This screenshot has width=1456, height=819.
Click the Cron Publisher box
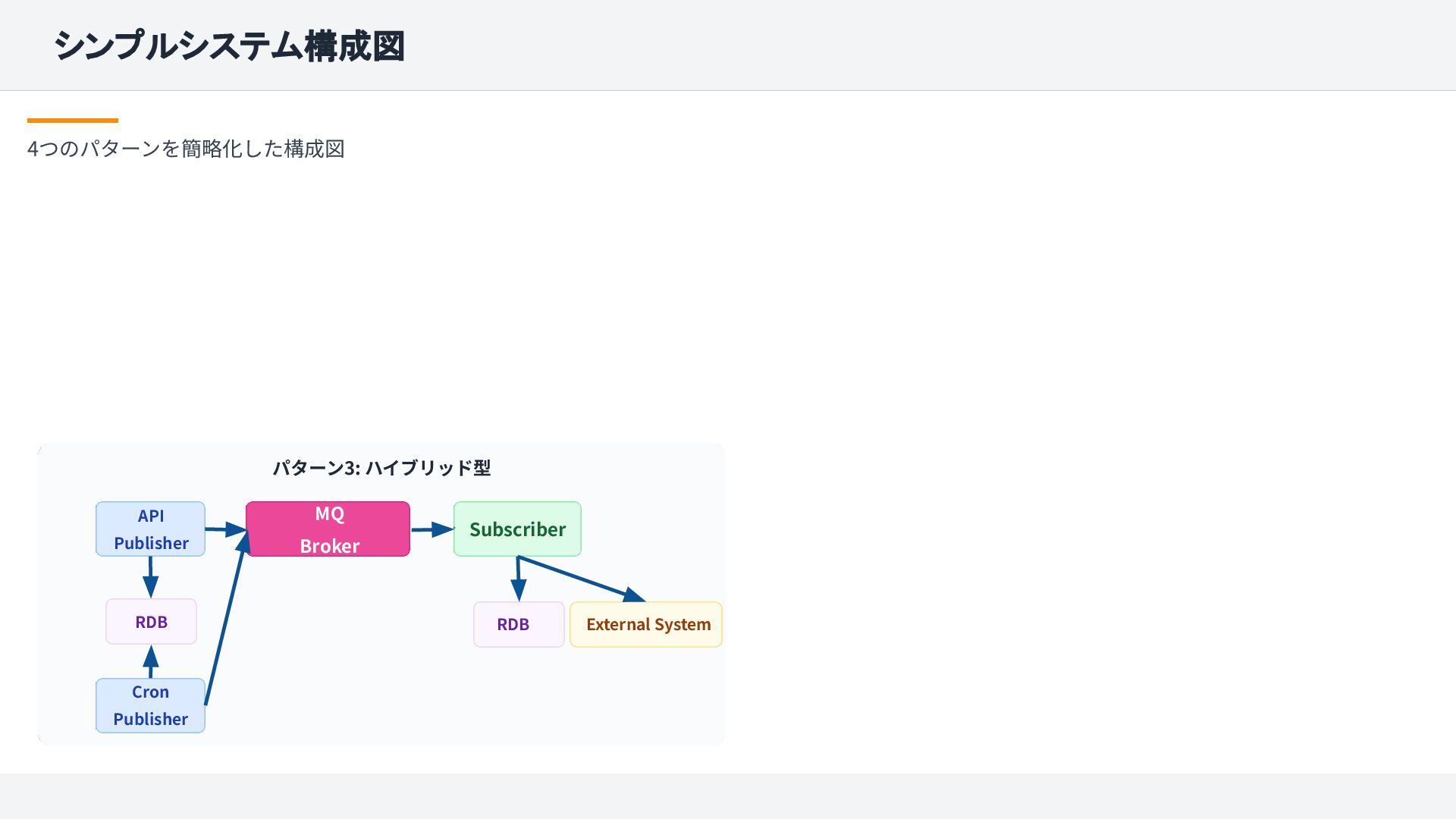[x=150, y=705]
